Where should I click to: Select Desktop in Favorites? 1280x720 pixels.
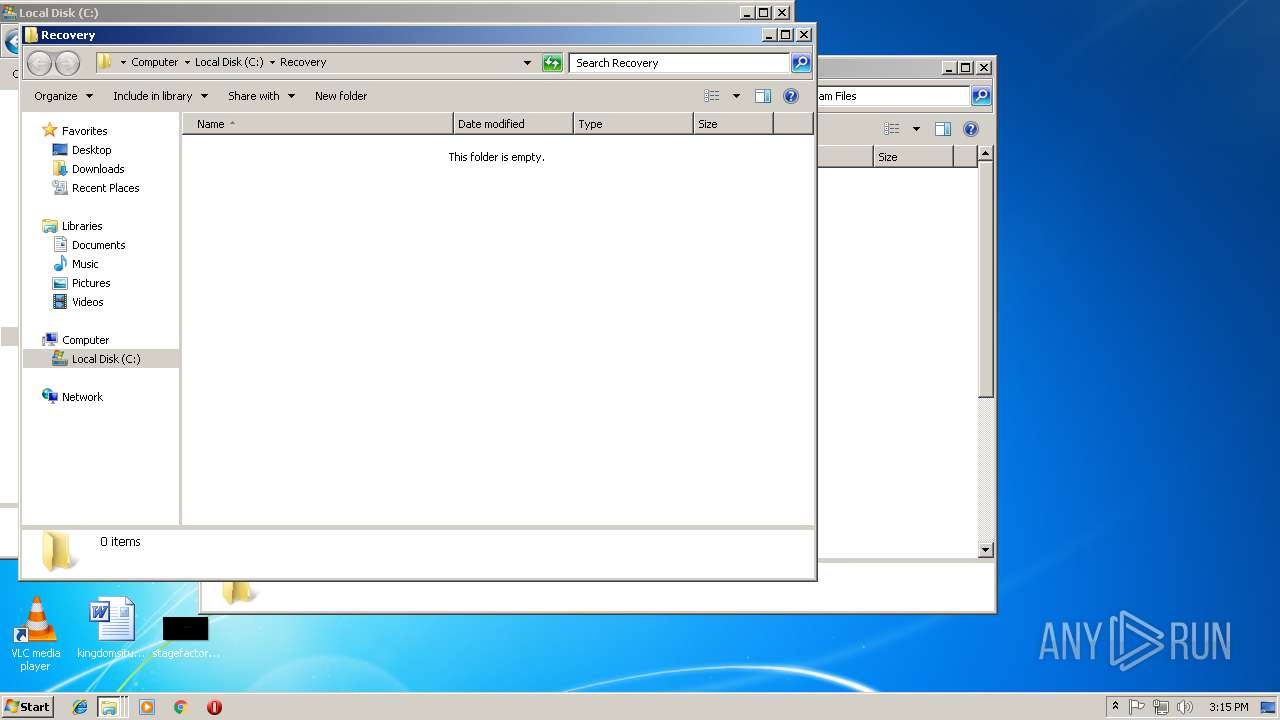pos(91,150)
